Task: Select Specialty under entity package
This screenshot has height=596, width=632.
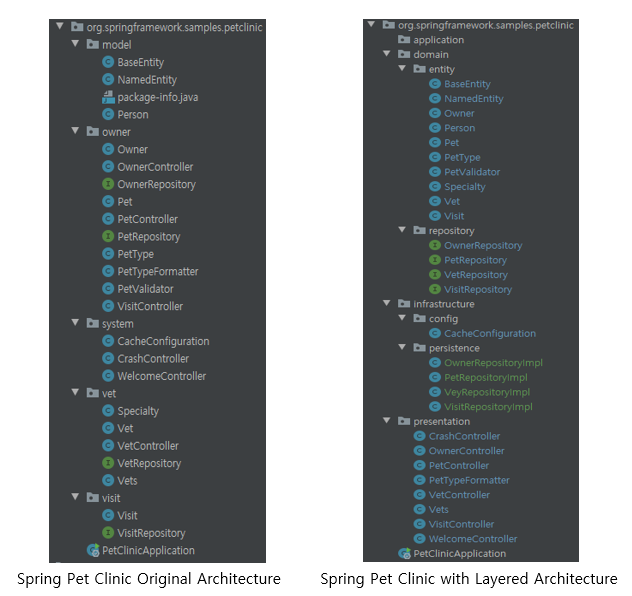Action: click(465, 187)
